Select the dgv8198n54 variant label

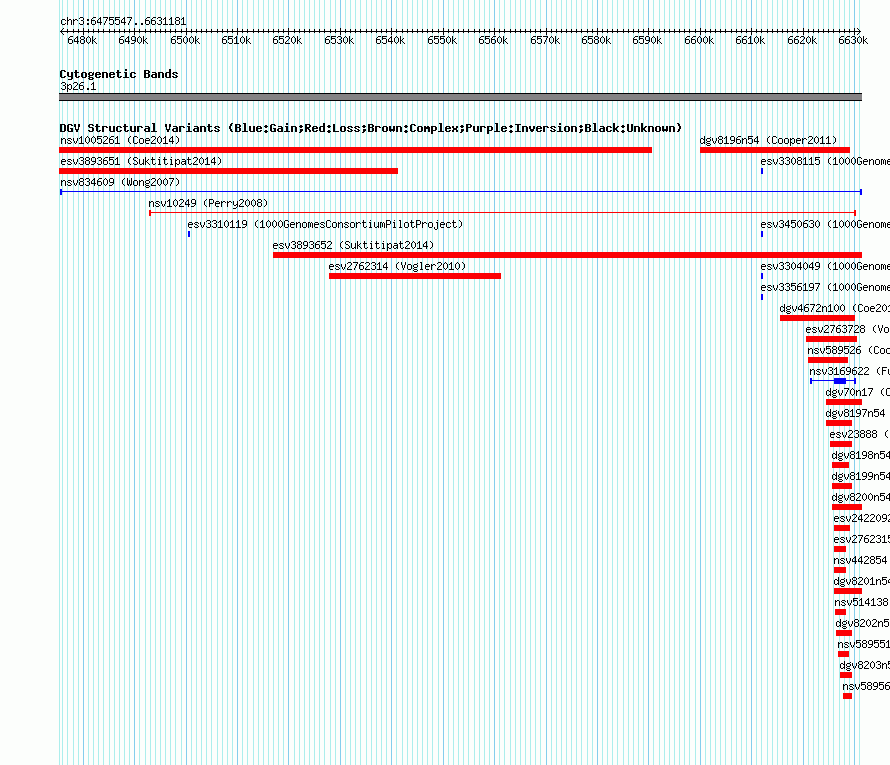[860, 455]
